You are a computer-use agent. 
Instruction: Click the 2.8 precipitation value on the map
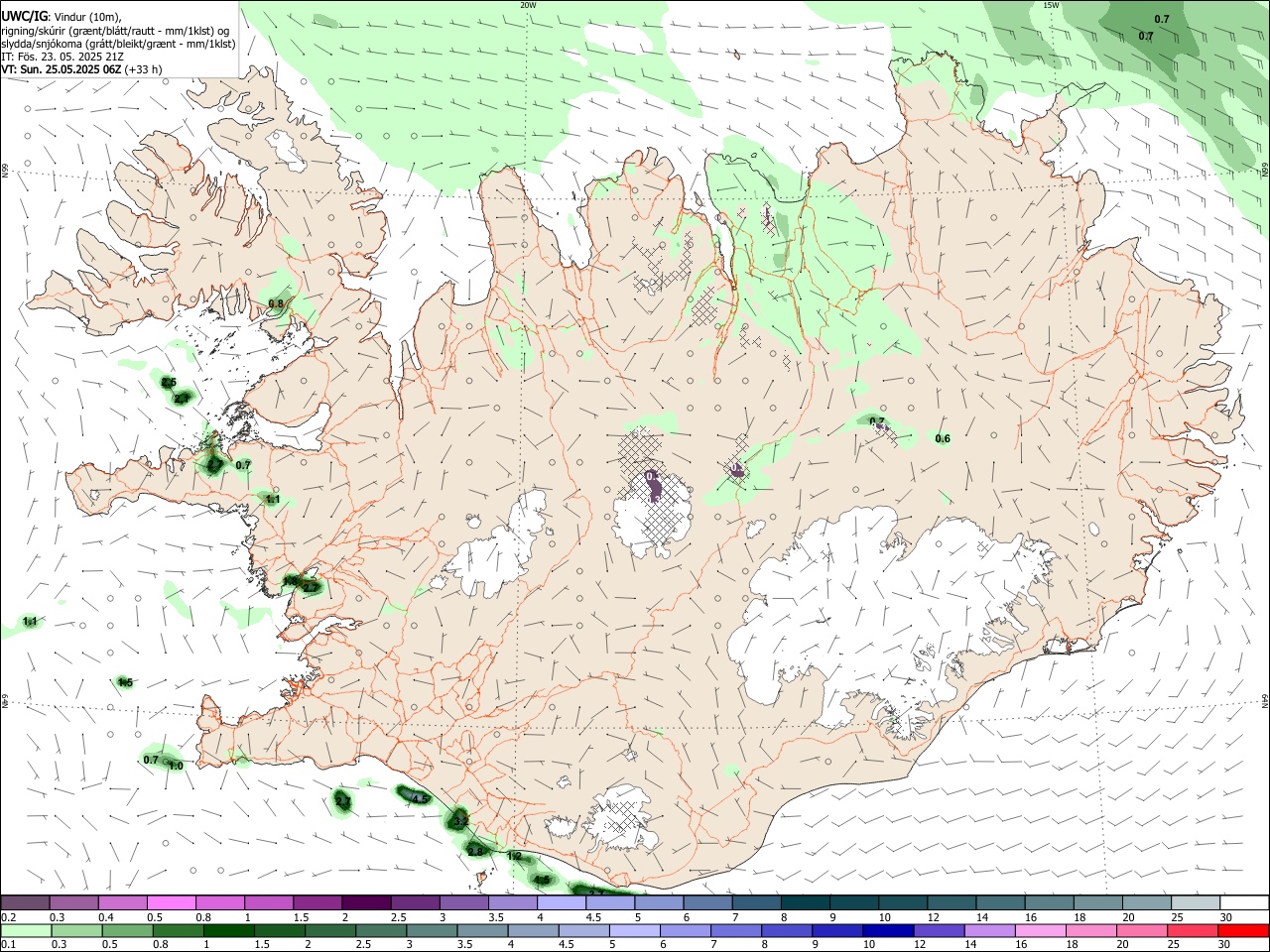click(x=475, y=851)
